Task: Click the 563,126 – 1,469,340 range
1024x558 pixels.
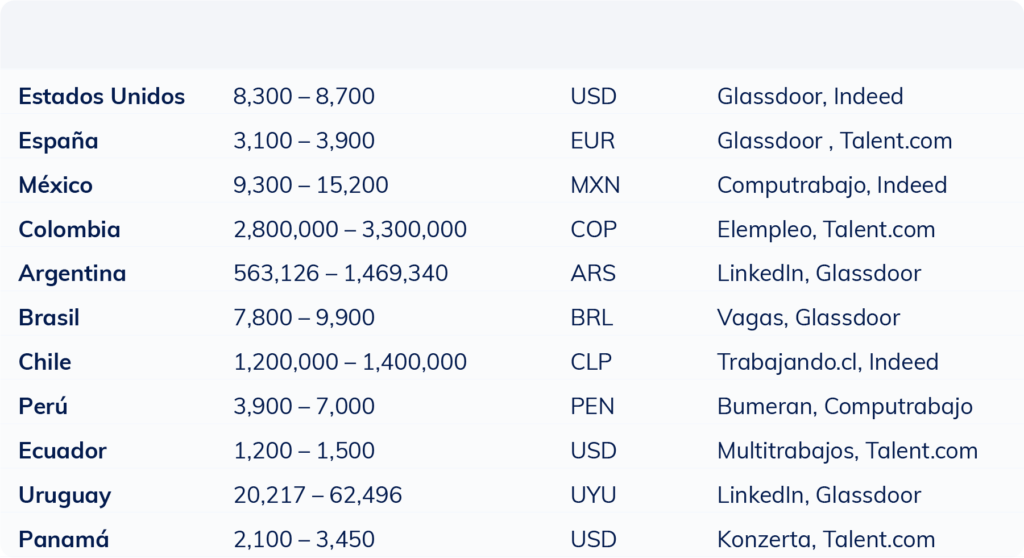Action: click(340, 274)
